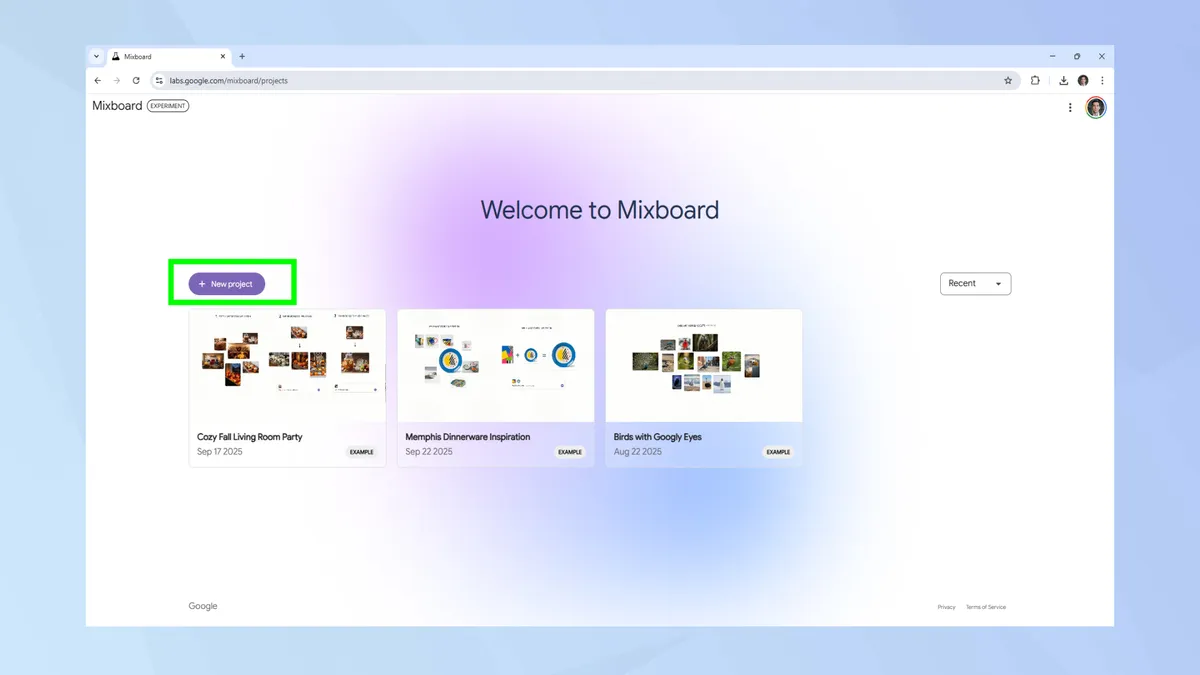Screen dimensions: 1200x675
Task: Click the EXPERIMENT badge next to Mixboard
Action: tap(168, 105)
